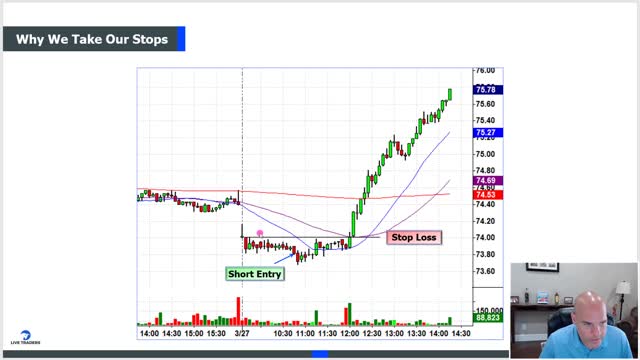Click the purple 74.69 price tag

coord(488,181)
